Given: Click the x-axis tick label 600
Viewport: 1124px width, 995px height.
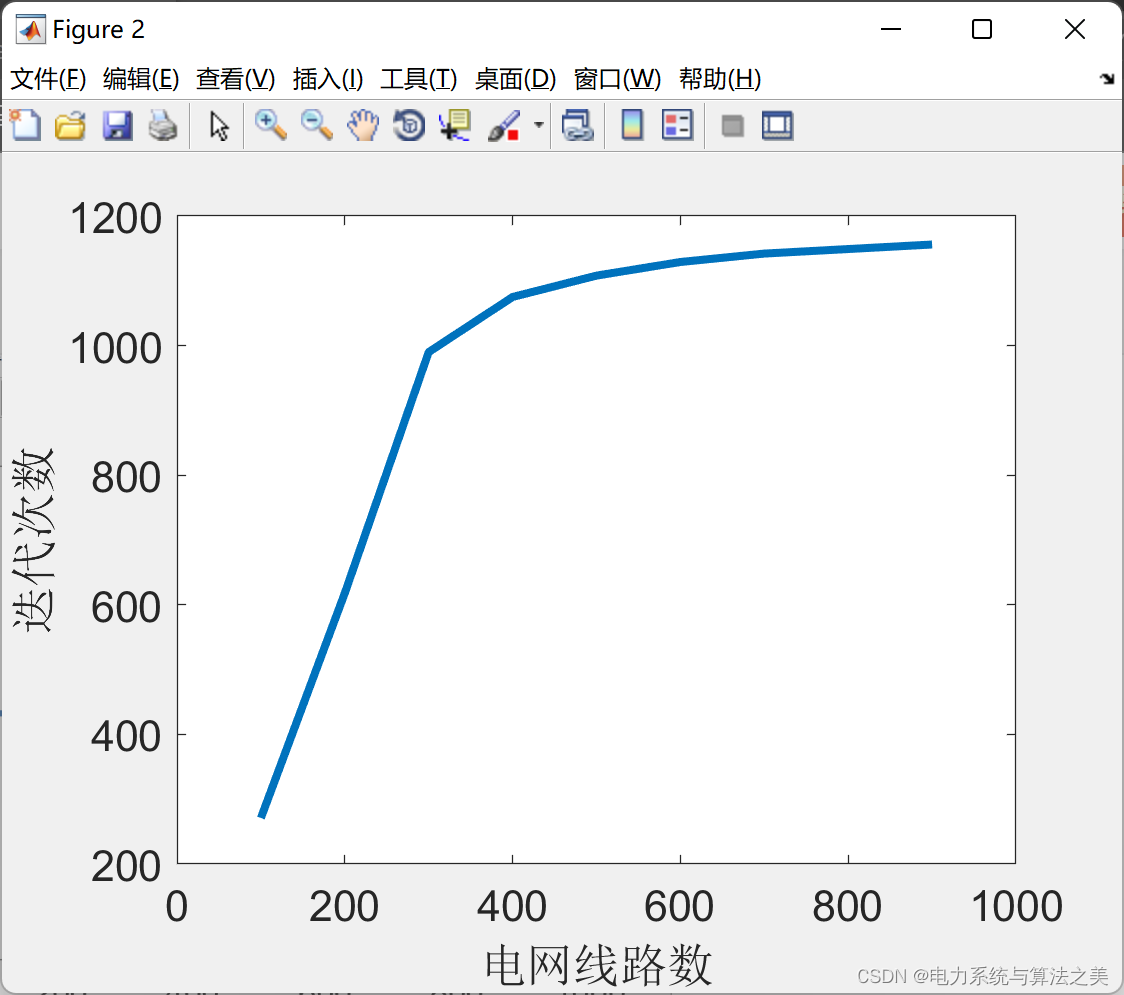Looking at the screenshot, I should point(679,906).
